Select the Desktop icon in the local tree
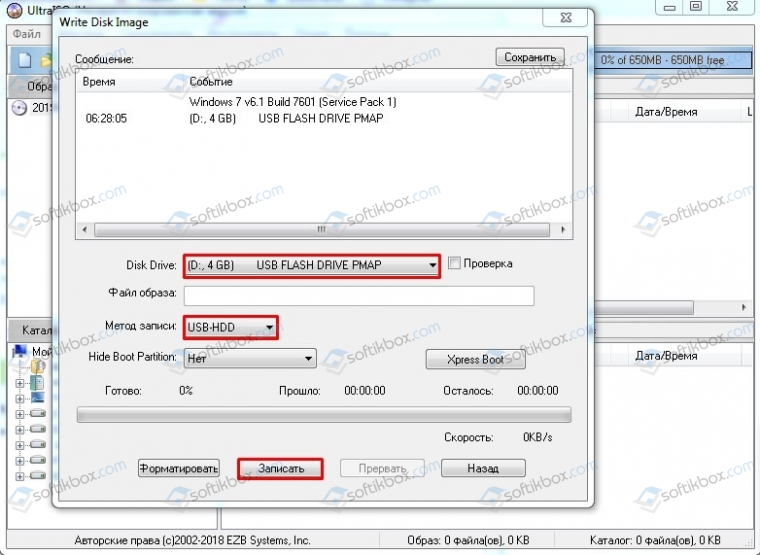Screen dimensions: 760x555 click(37, 398)
